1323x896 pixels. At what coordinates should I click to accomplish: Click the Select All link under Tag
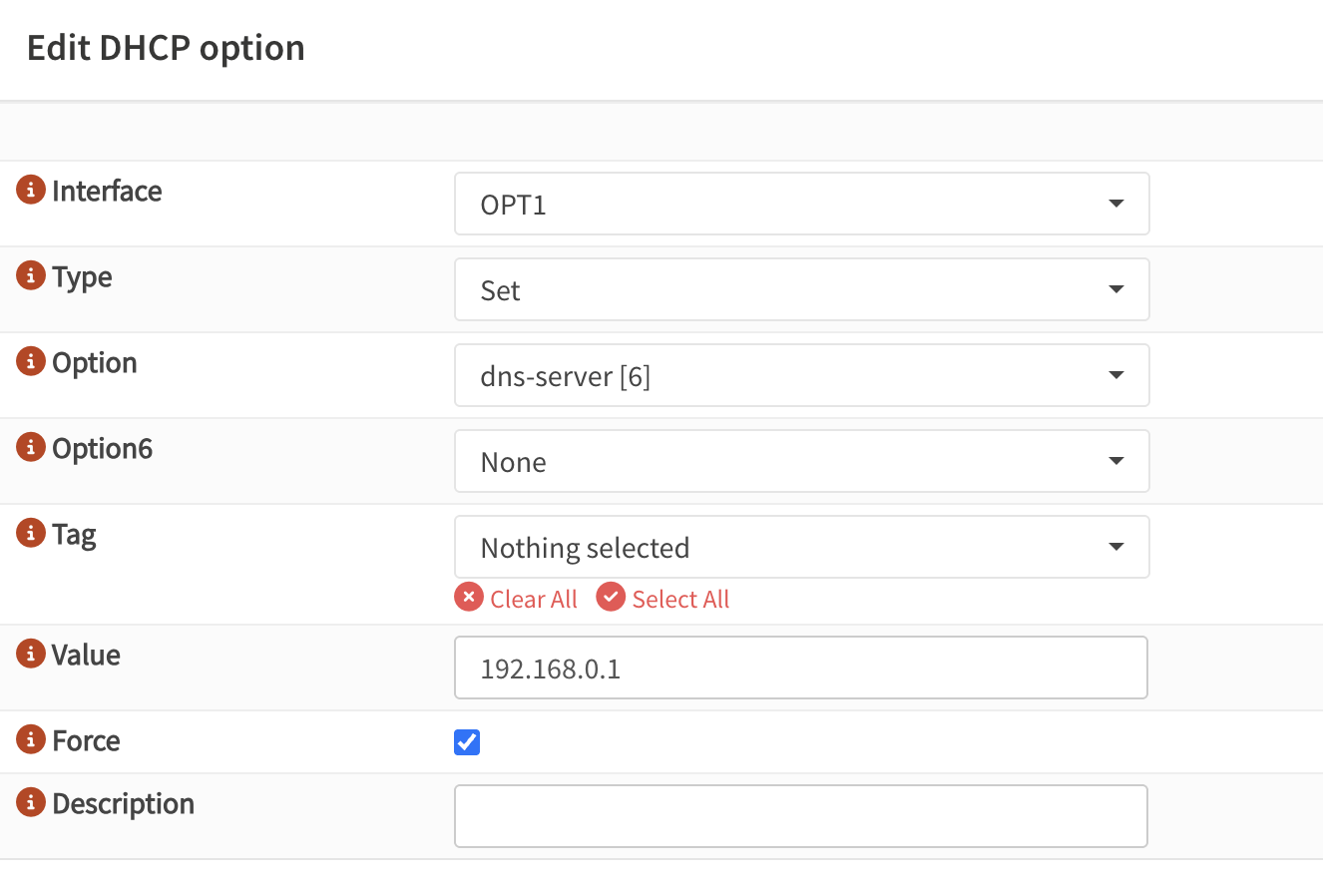[680, 599]
